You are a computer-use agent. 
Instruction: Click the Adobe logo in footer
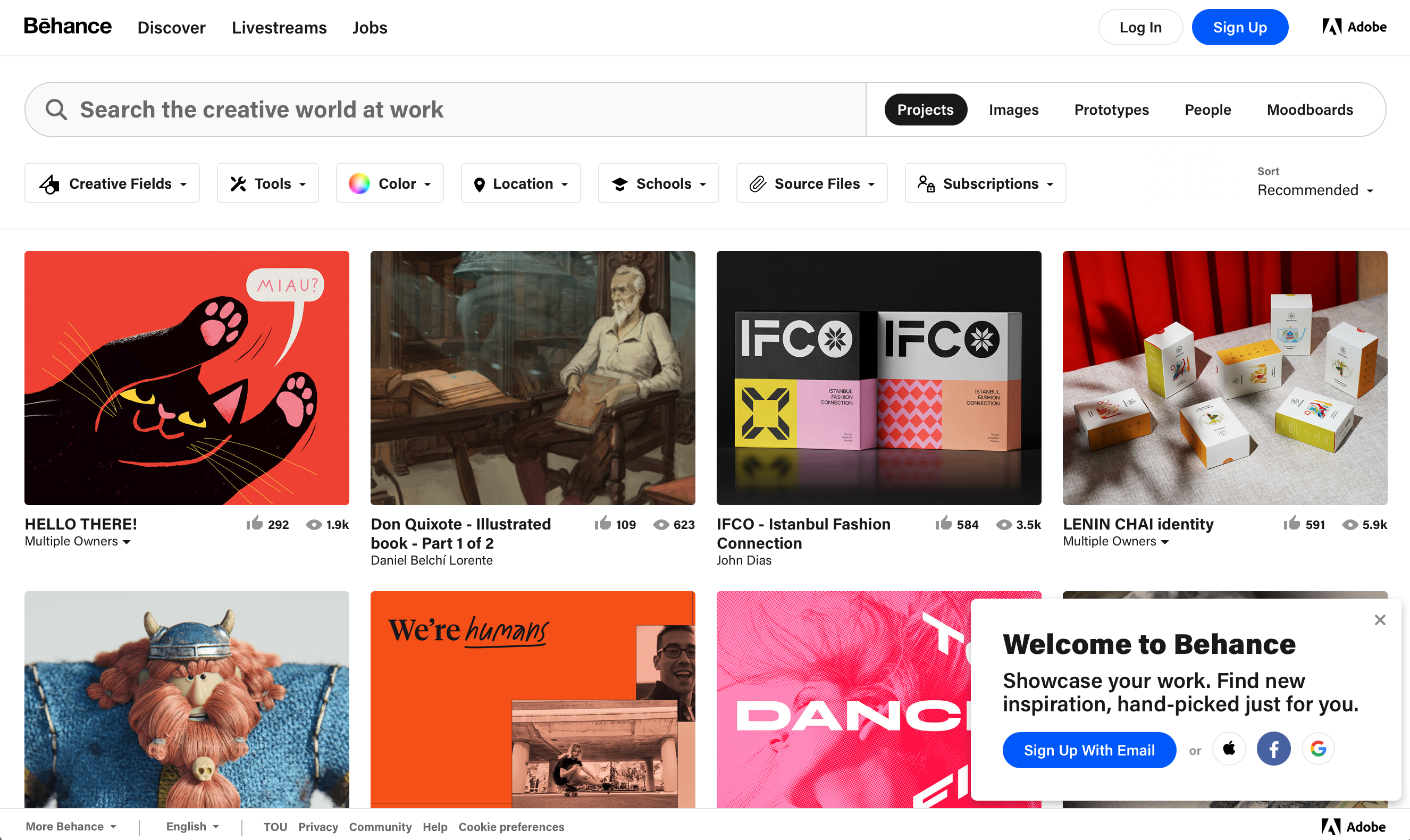(1353, 826)
